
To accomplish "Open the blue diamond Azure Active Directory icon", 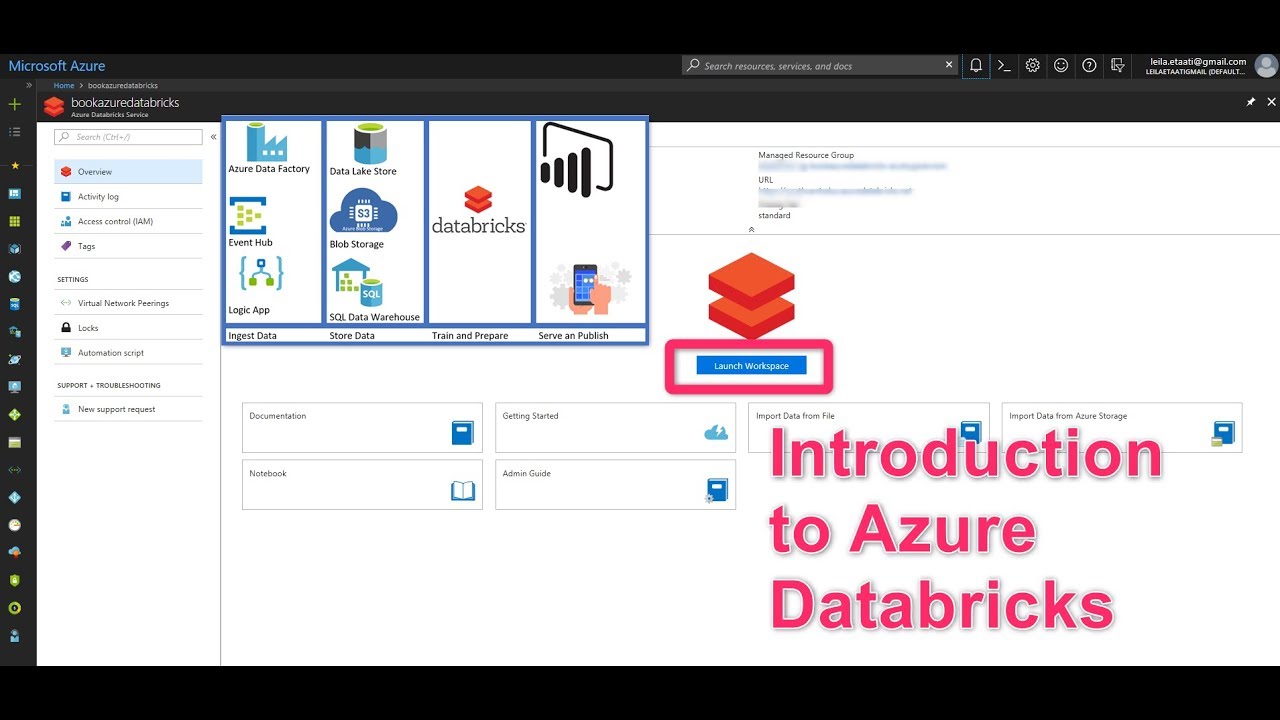I will tap(14, 497).
